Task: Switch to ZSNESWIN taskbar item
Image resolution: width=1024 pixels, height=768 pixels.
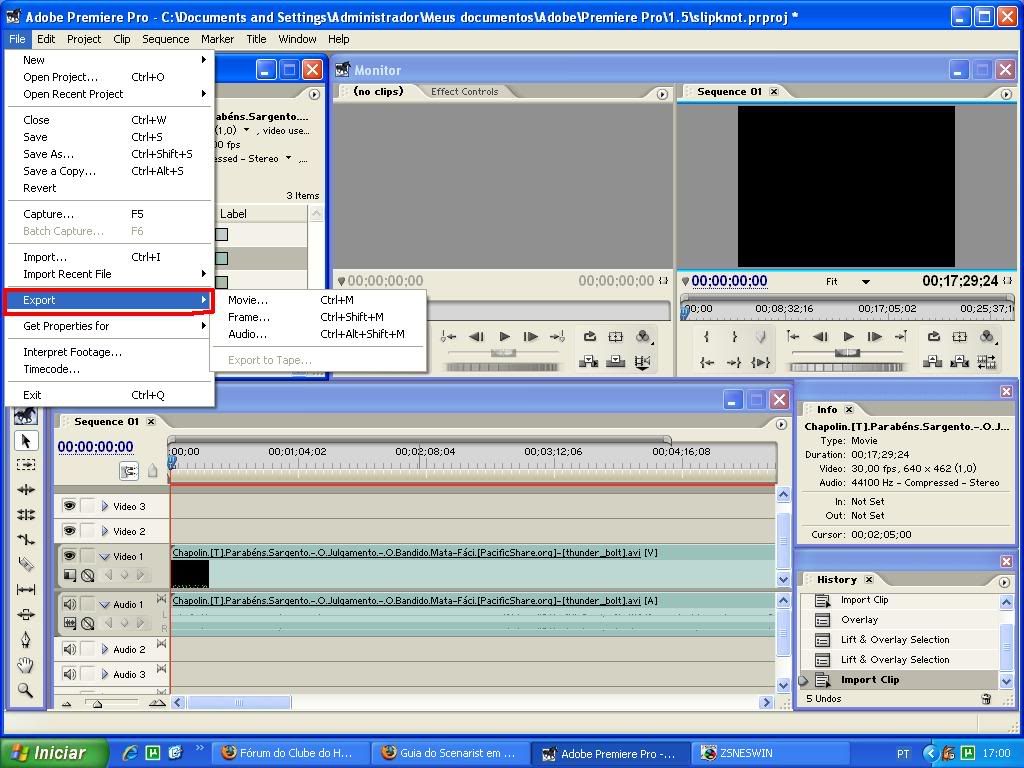Action: tap(773, 753)
